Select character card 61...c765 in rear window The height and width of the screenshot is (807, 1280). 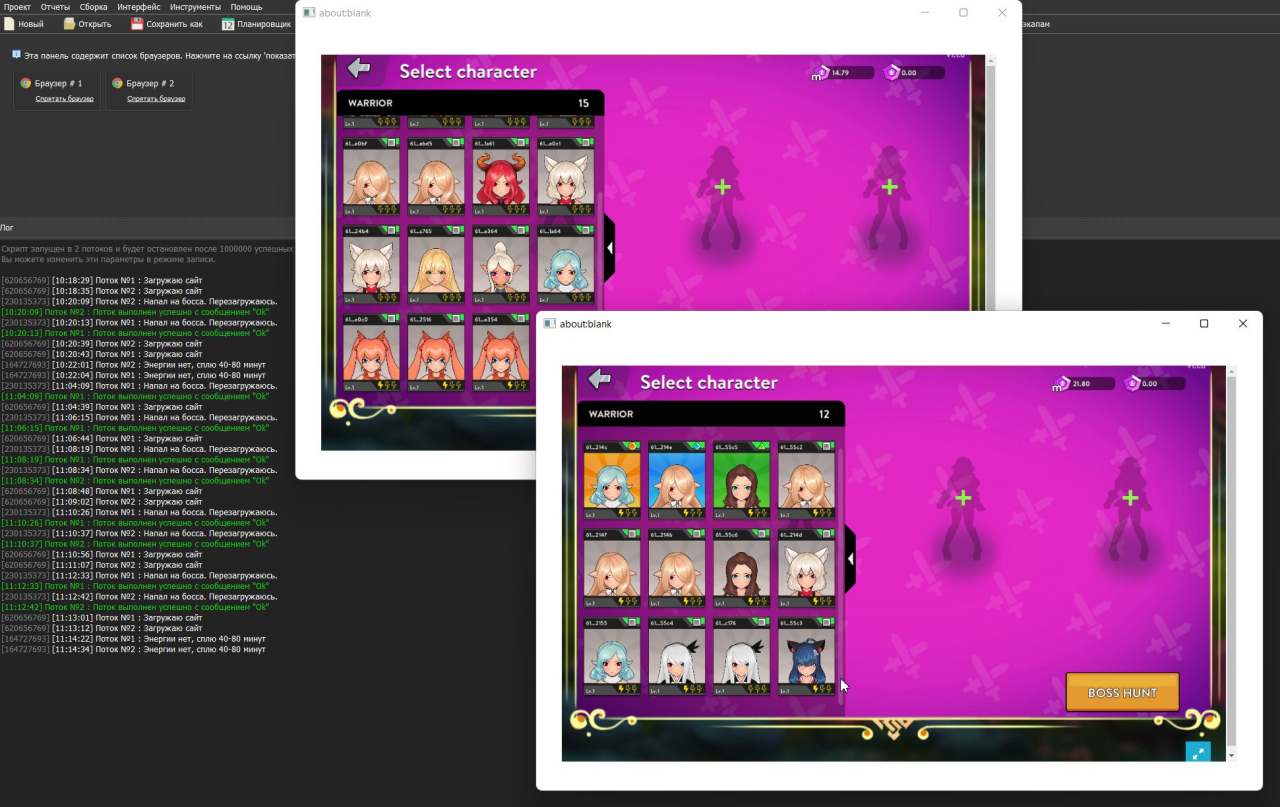436,265
